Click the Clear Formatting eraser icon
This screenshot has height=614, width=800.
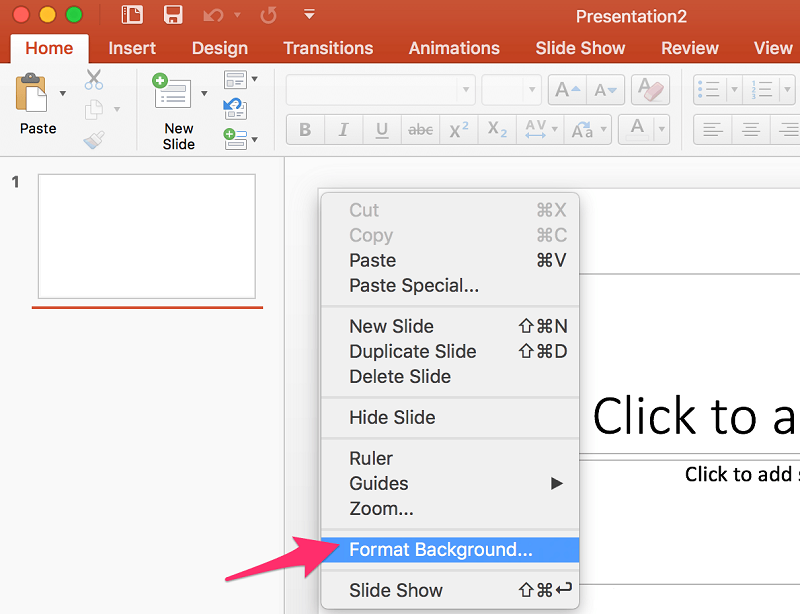click(651, 90)
